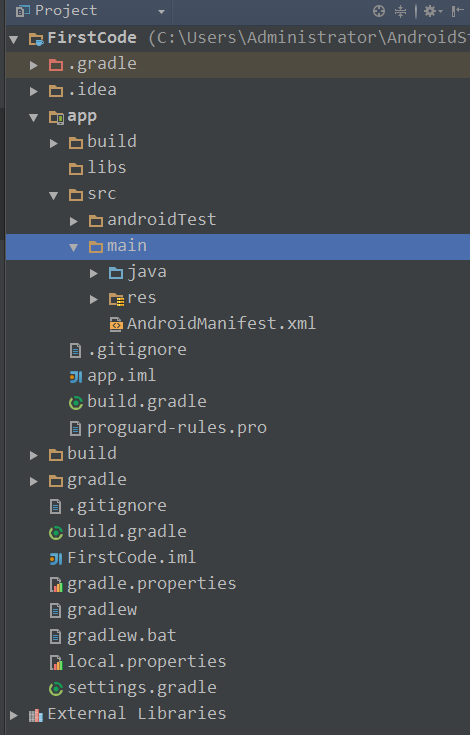This screenshot has height=735, width=470.
Task: Collapse the main folder arrow
Action: coord(74,247)
